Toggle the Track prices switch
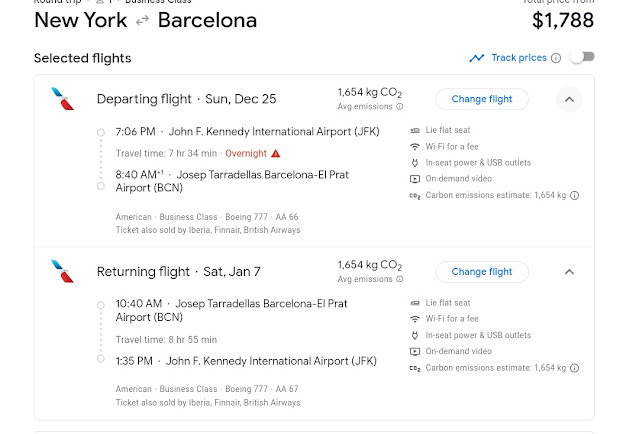 click(581, 58)
